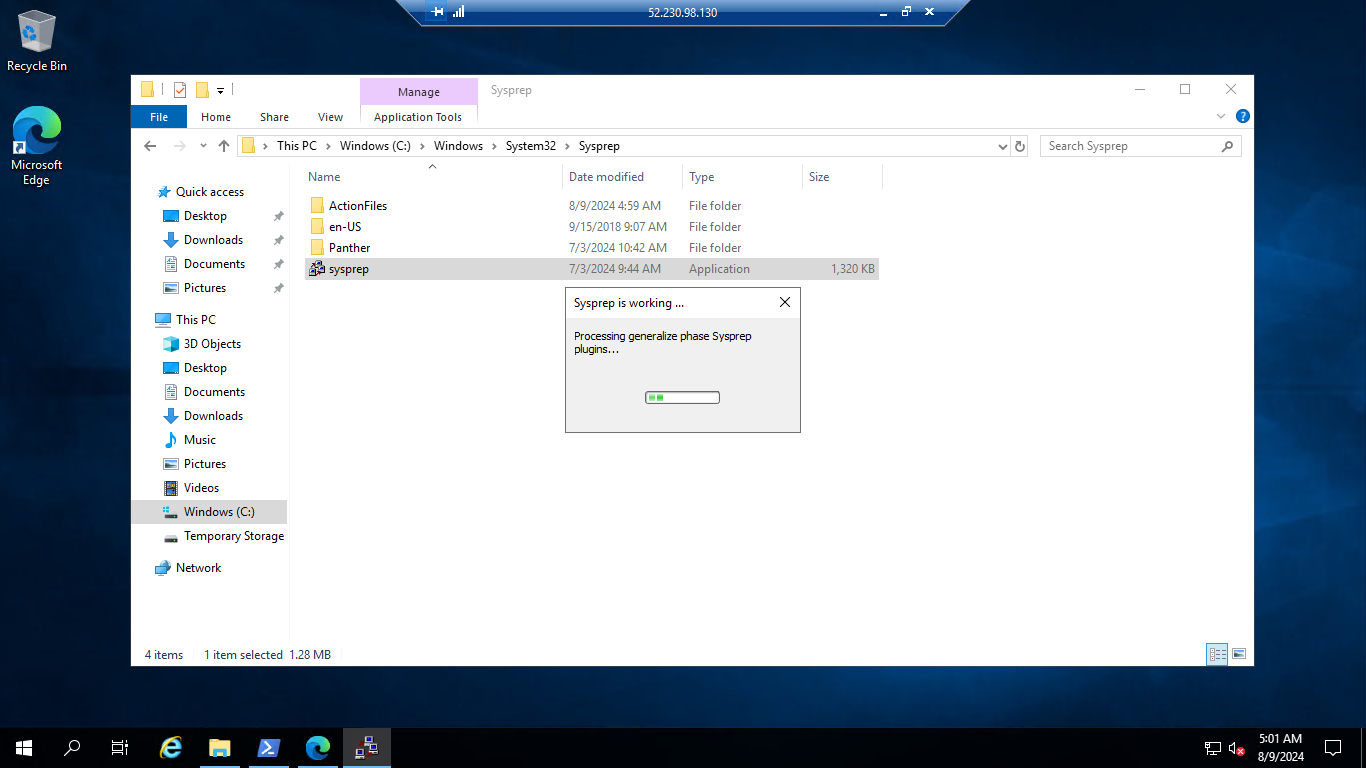Click New Folder icon in Quick Access Toolbar
Viewport: 1366px width, 768px height.
[202, 90]
